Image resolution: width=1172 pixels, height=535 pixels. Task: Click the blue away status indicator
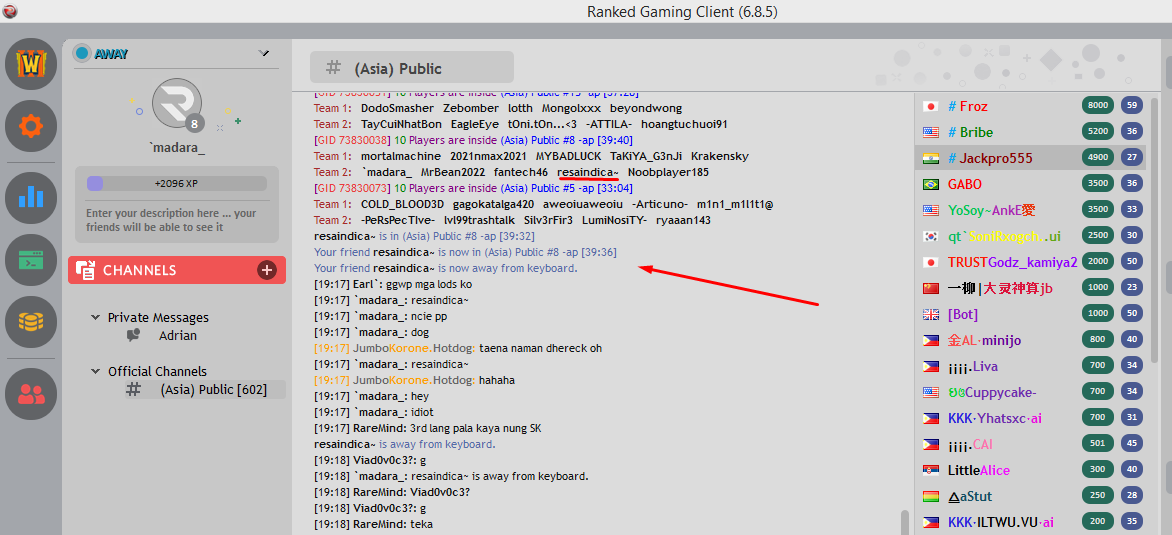coord(83,53)
